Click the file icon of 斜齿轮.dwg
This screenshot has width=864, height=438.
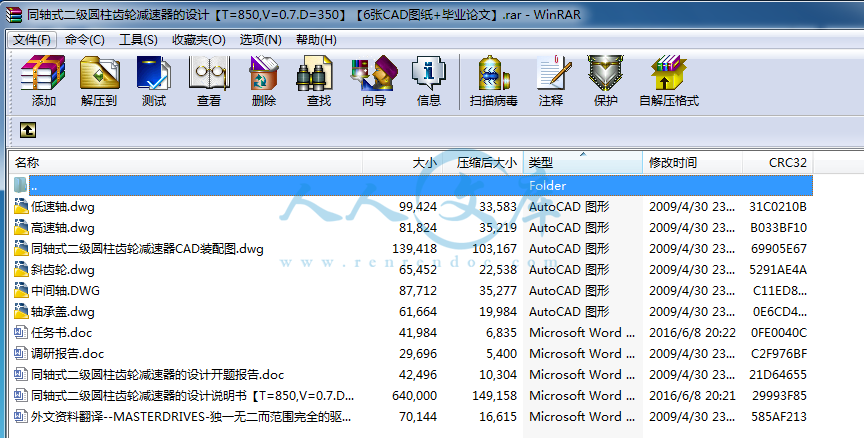(21, 269)
